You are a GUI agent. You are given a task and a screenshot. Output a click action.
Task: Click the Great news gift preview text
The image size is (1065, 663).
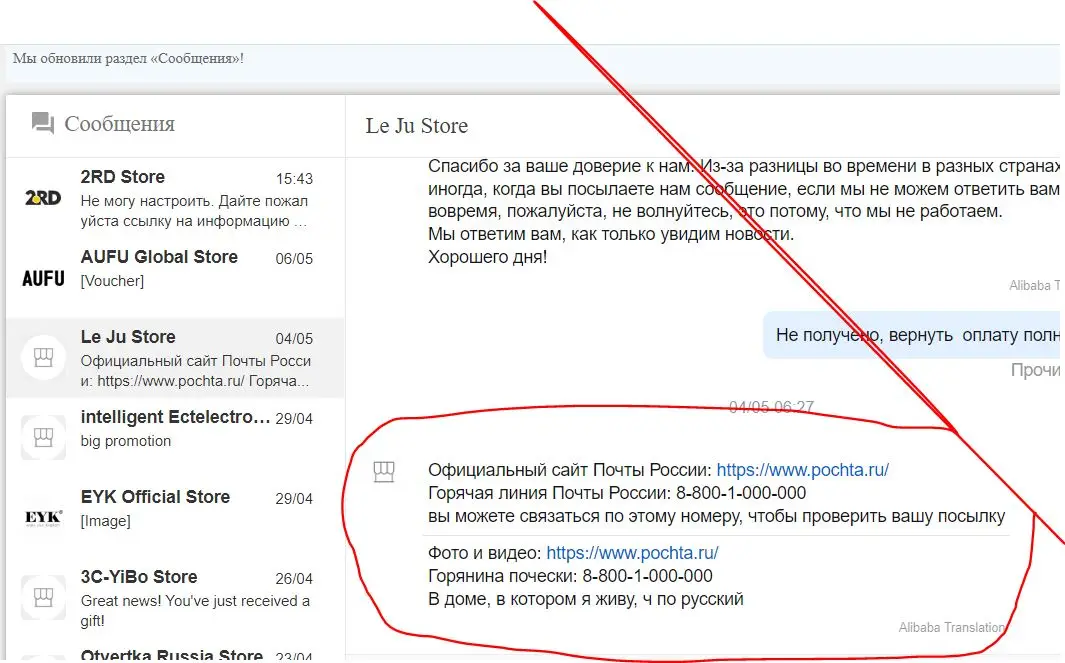pos(195,611)
